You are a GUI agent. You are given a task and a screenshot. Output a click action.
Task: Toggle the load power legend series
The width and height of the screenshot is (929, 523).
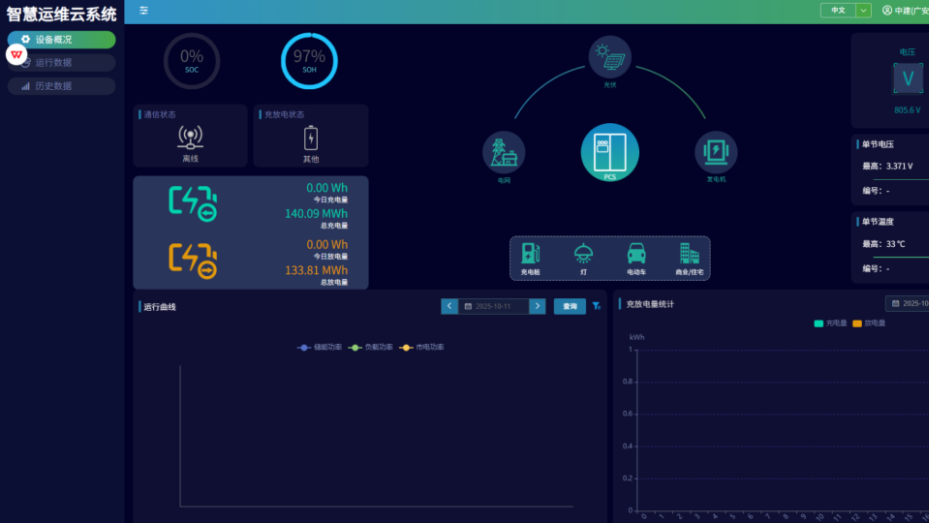coord(371,347)
